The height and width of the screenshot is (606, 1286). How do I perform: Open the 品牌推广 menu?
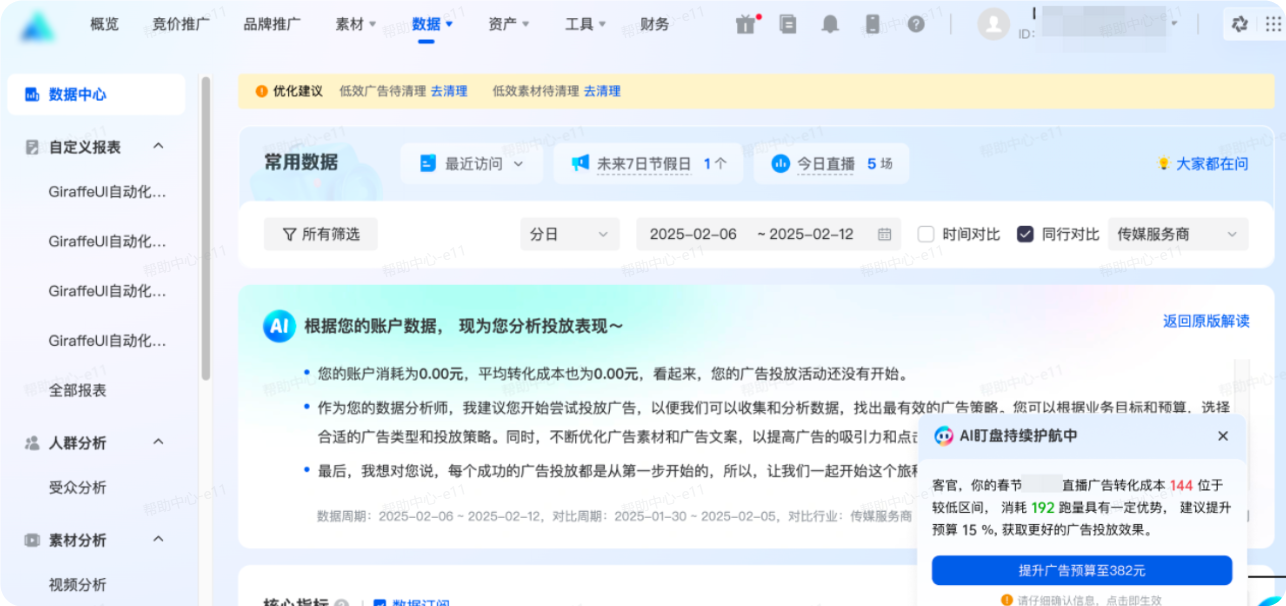coord(272,24)
